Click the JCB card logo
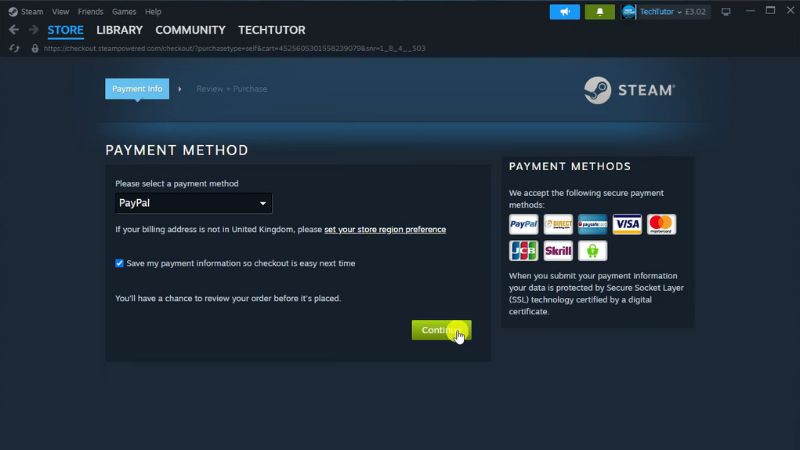800x450 pixels. 523,251
